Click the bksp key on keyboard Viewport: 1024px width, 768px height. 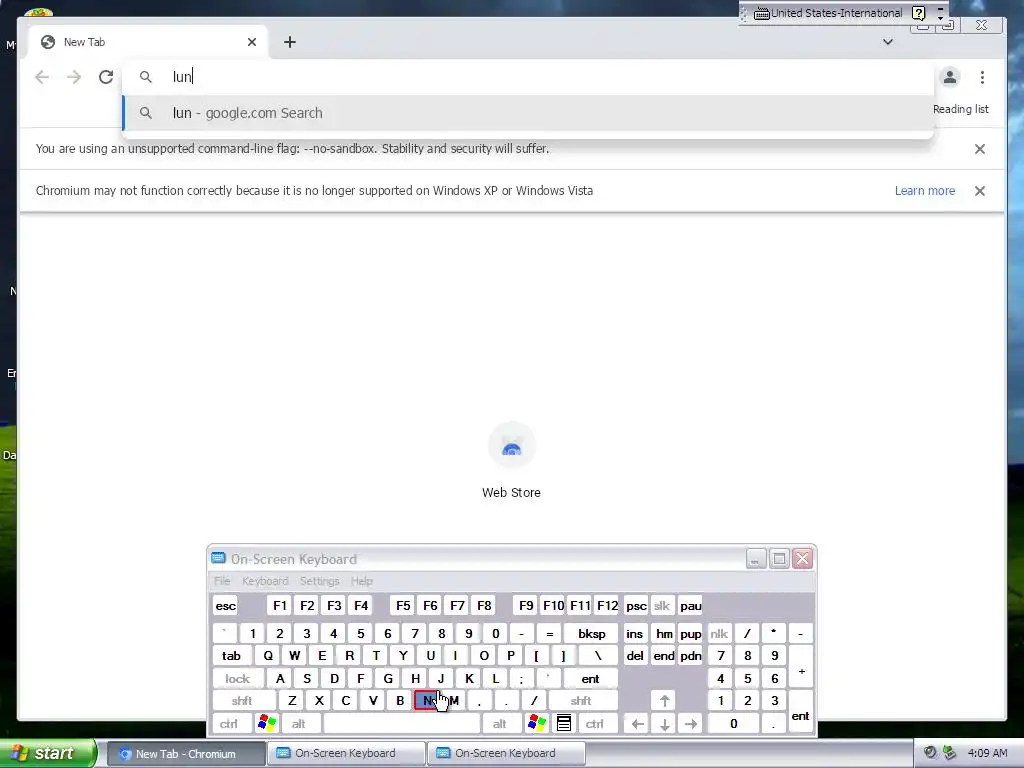[591, 633]
